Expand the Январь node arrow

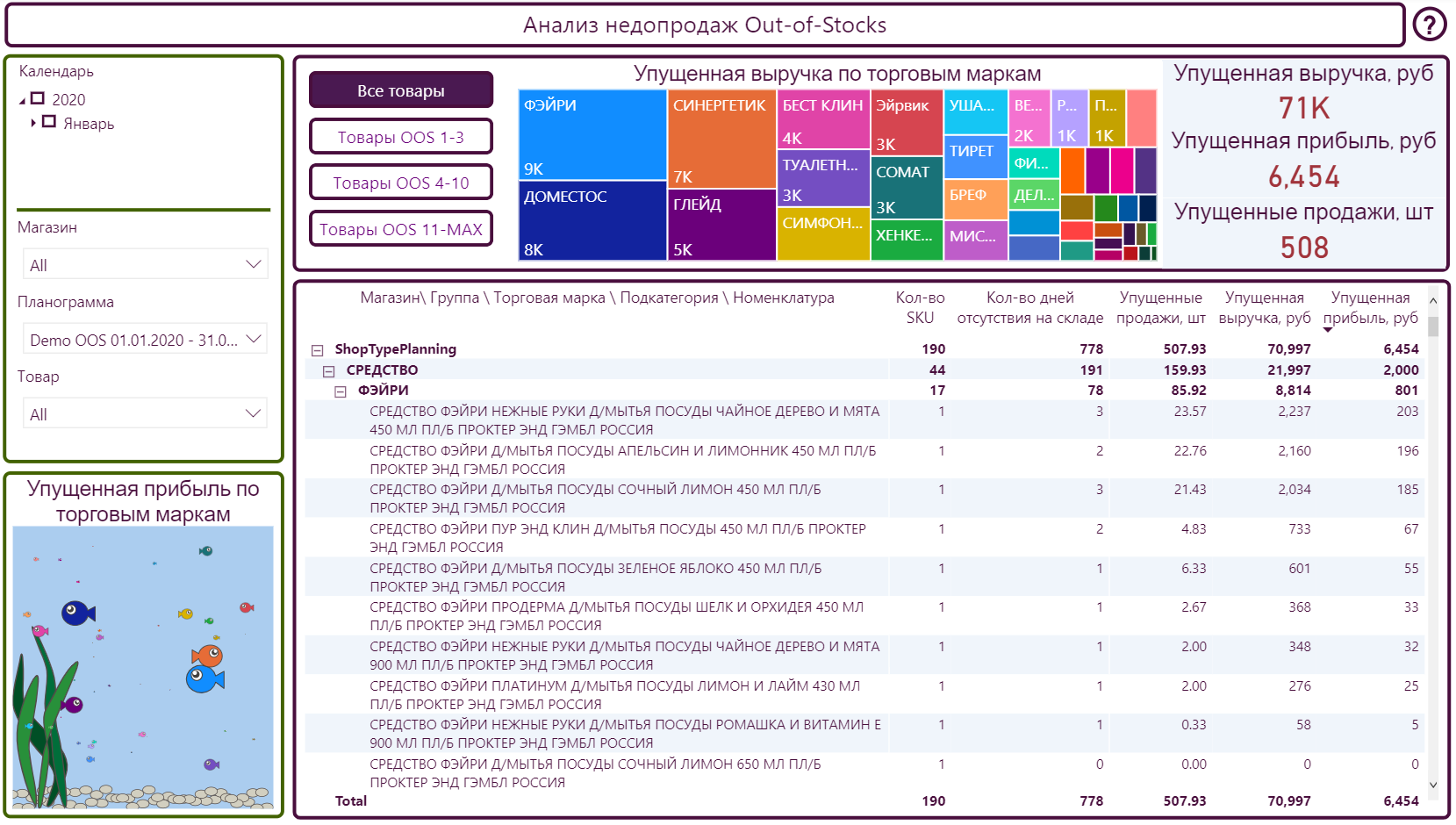pyautogui.click(x=33, y=123)
